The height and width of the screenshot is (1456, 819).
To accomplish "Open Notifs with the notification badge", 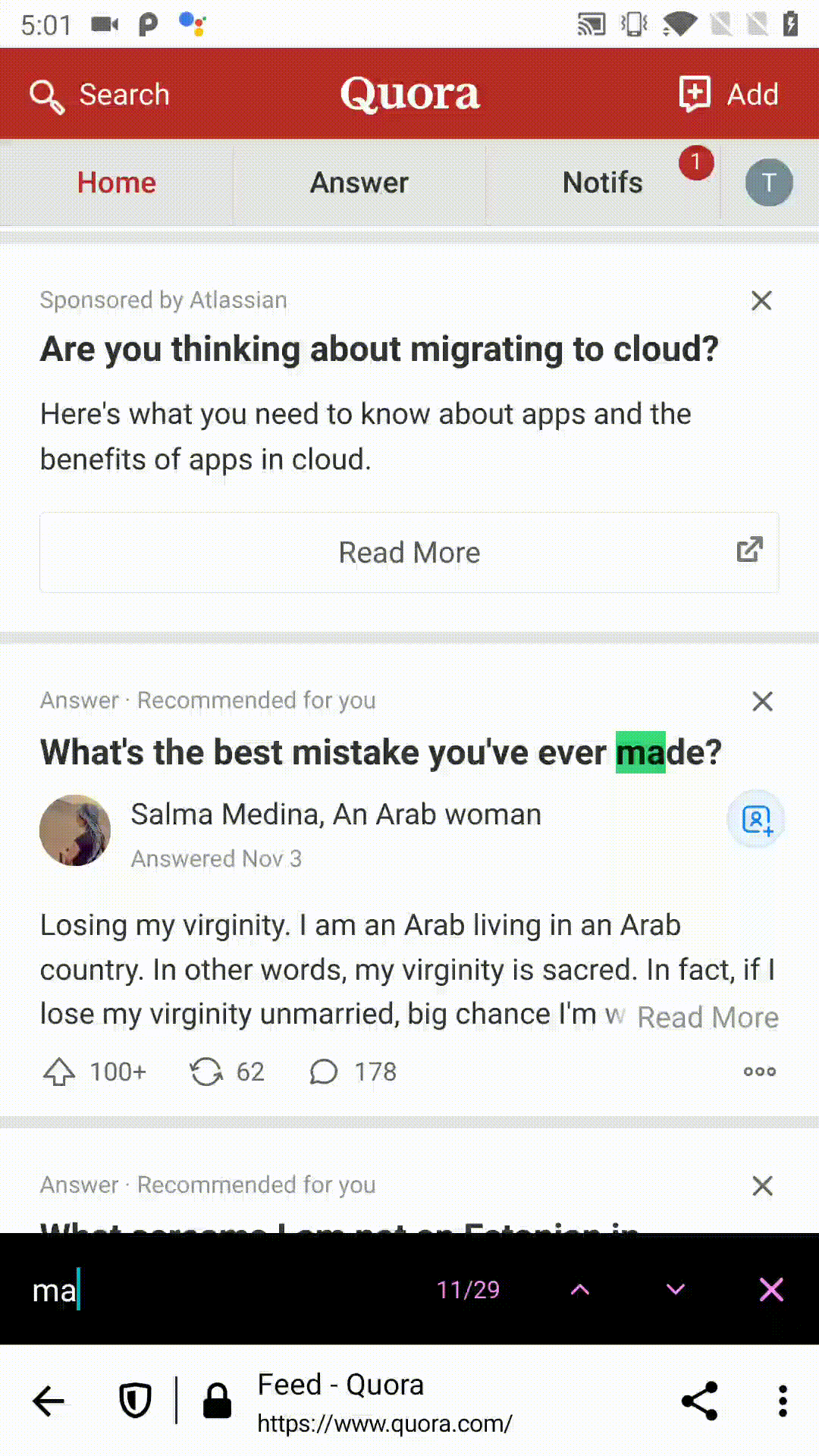I will pos(603,182).
